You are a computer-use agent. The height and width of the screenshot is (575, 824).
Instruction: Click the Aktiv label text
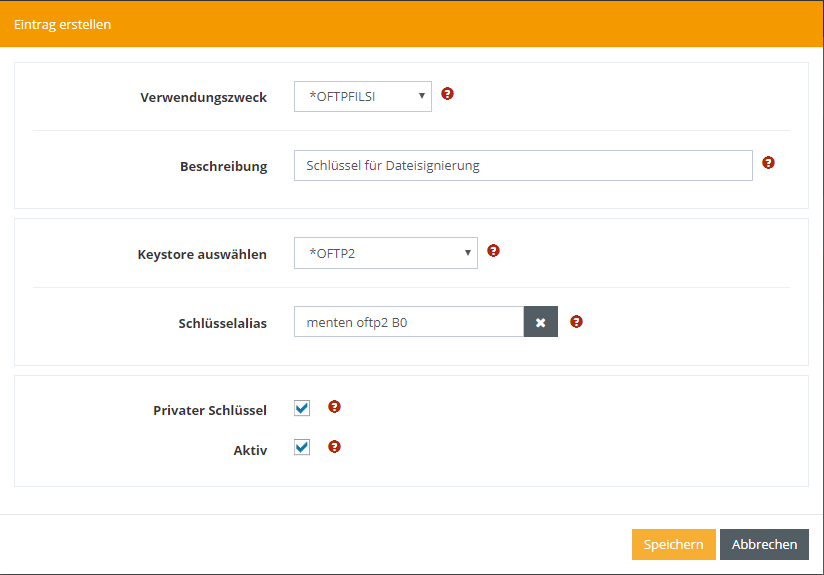coord(250,451)
